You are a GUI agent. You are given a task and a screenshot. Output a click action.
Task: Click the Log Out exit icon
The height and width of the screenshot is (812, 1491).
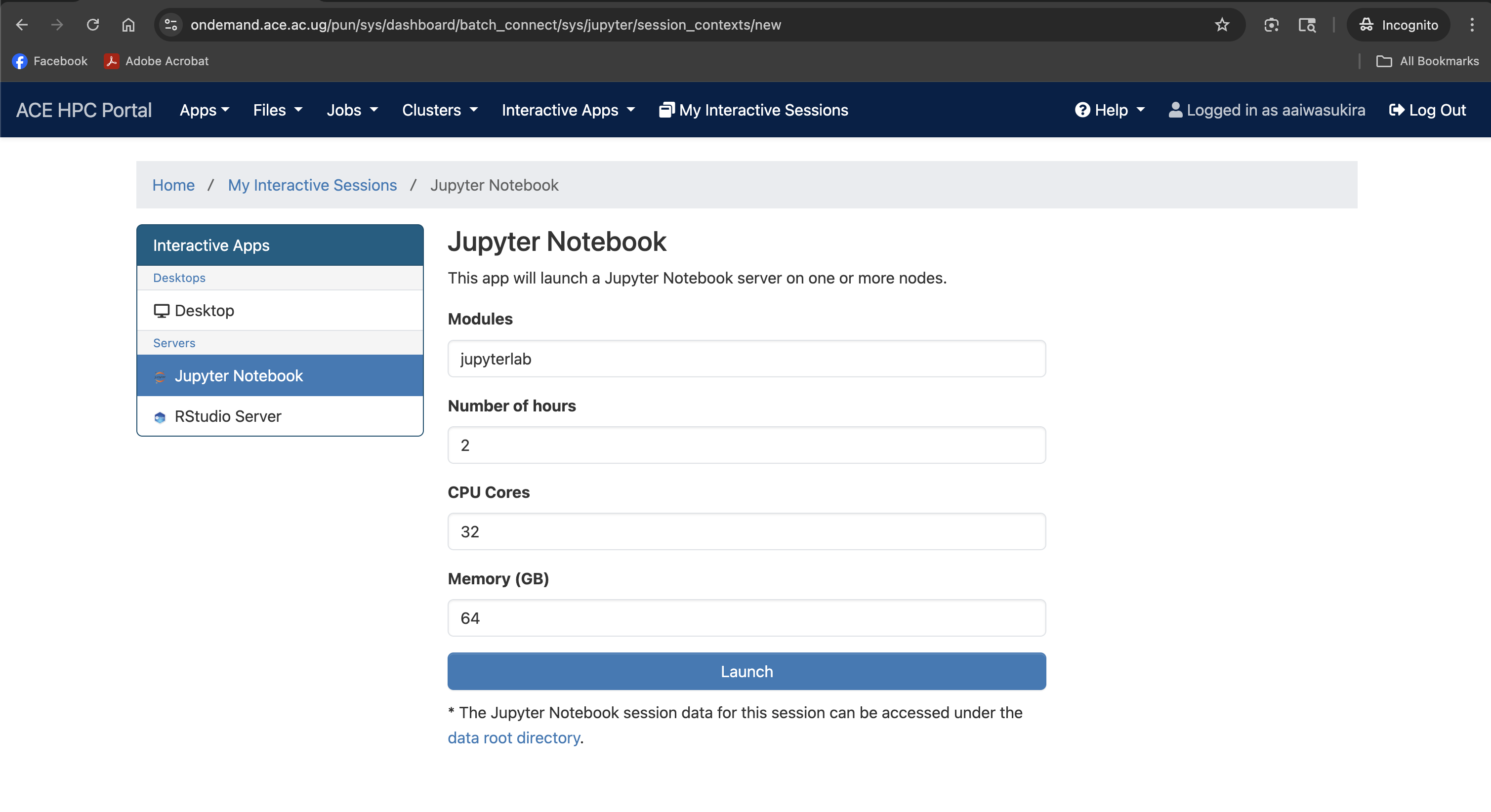[1397, 109]
